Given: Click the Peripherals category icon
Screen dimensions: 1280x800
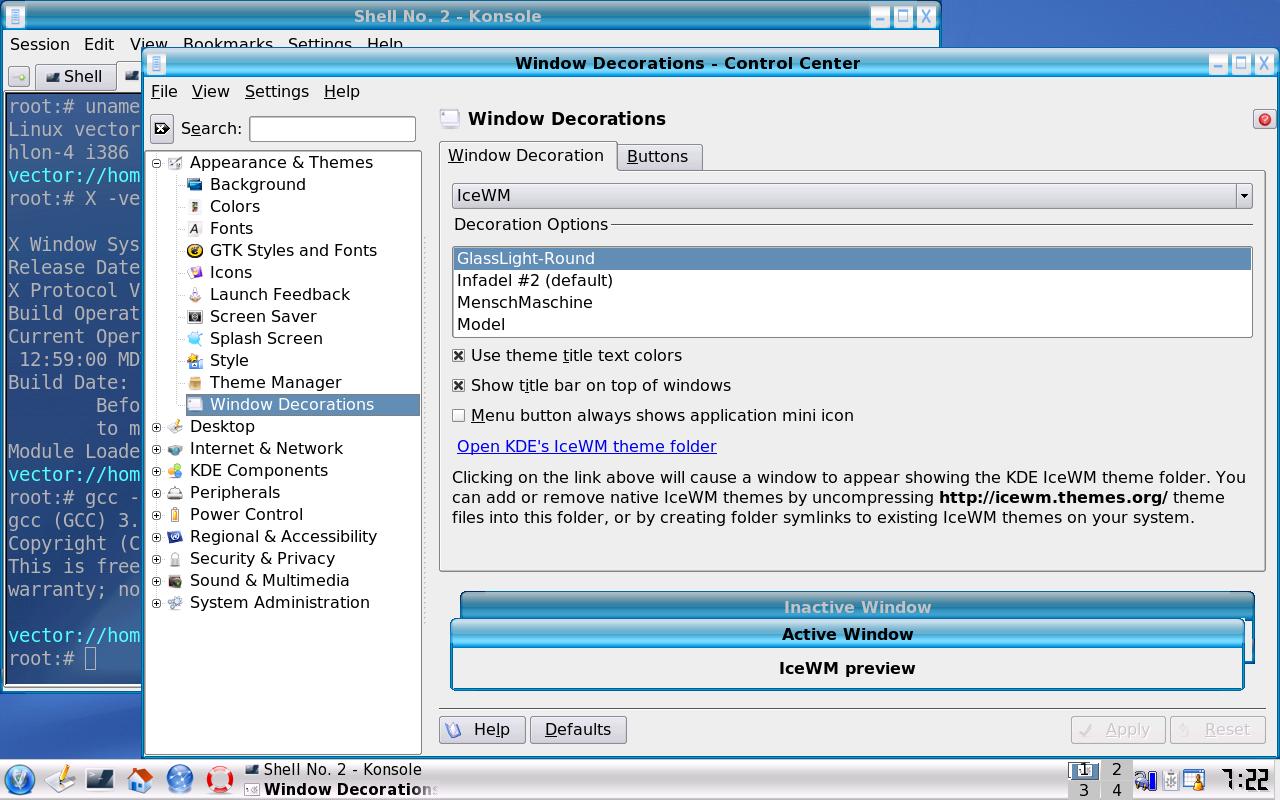Looking at the screenshot, I should tap(175, 492).
